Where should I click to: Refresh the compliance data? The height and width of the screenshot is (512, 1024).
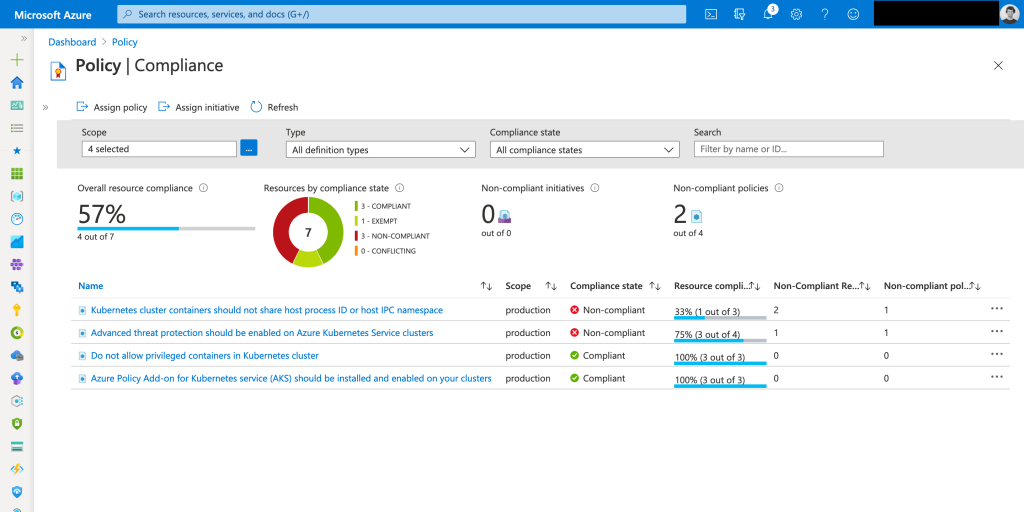pos(274,107)
